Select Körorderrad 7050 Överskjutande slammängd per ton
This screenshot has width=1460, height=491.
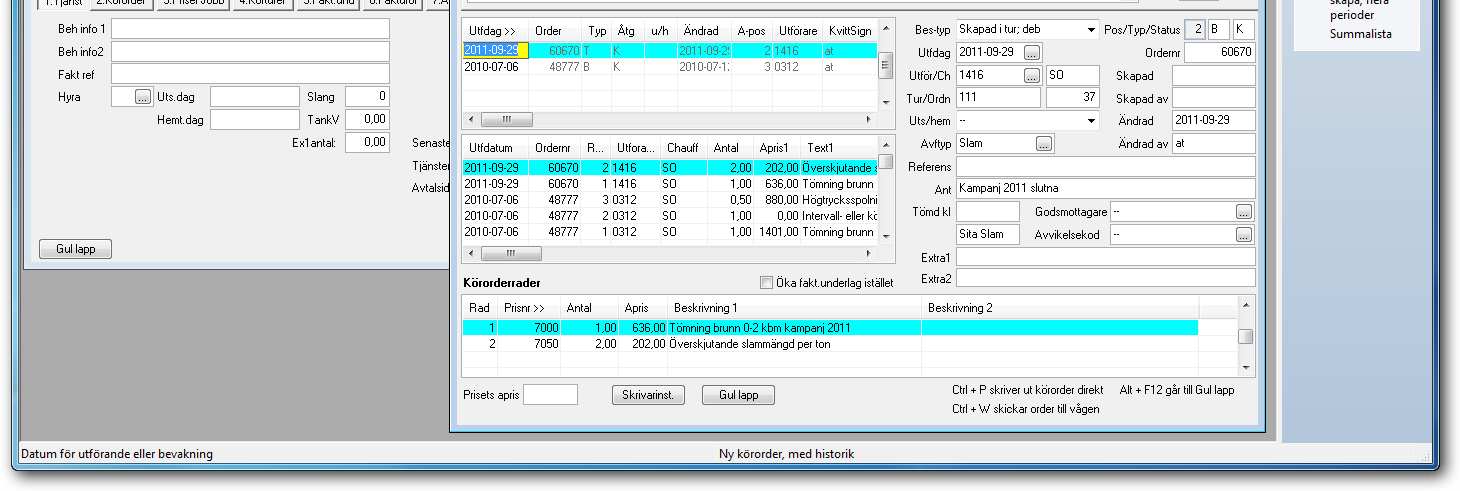pos(830,344)
